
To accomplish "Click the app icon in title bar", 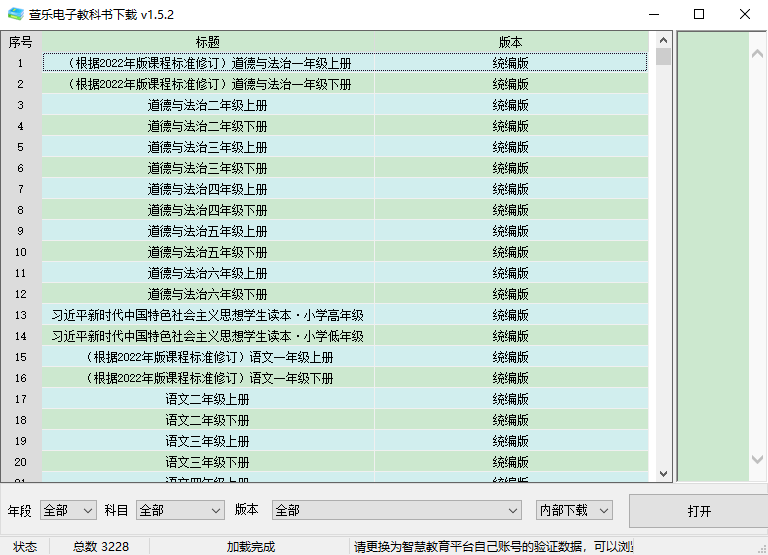I will 15,14.
